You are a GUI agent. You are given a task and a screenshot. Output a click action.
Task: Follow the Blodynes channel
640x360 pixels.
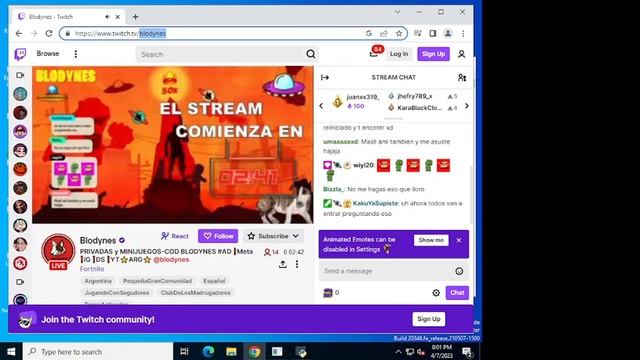click(x=218, y=236)
